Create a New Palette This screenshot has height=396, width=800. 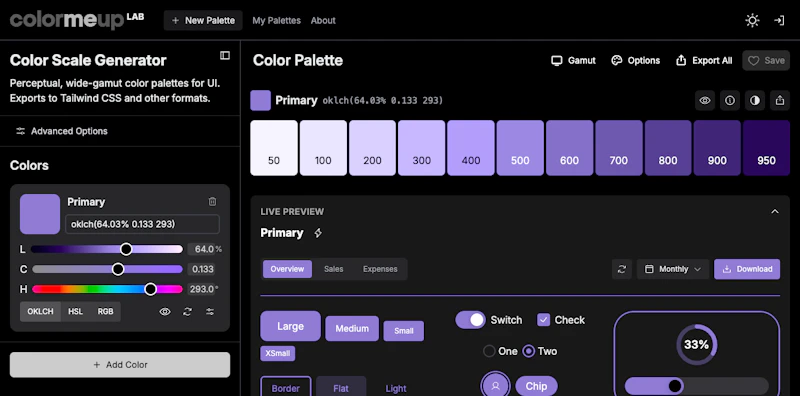tap(203, 20)
